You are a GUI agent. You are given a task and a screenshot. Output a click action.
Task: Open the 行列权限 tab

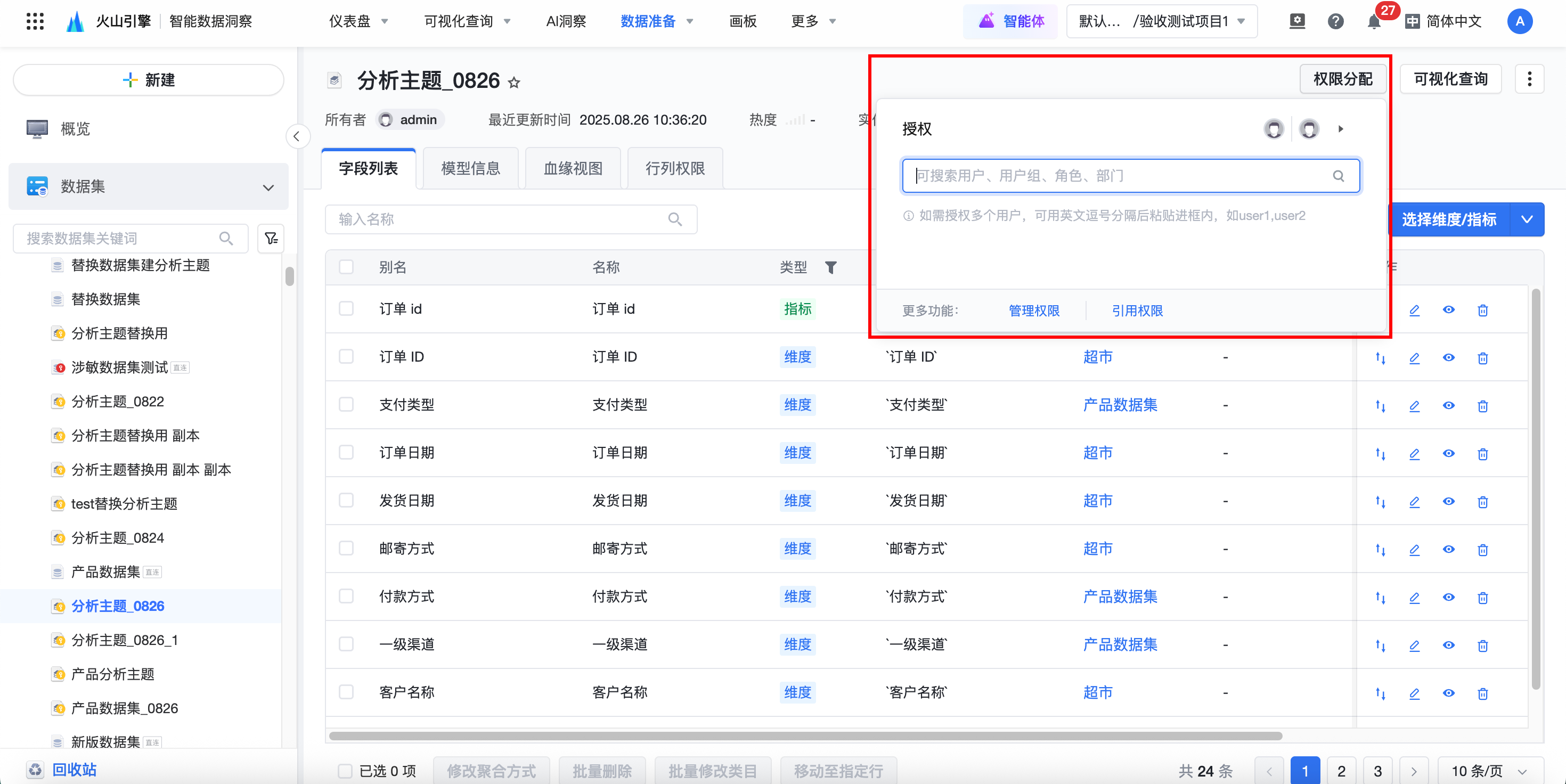pyautogui.click(x=675, y=168)
